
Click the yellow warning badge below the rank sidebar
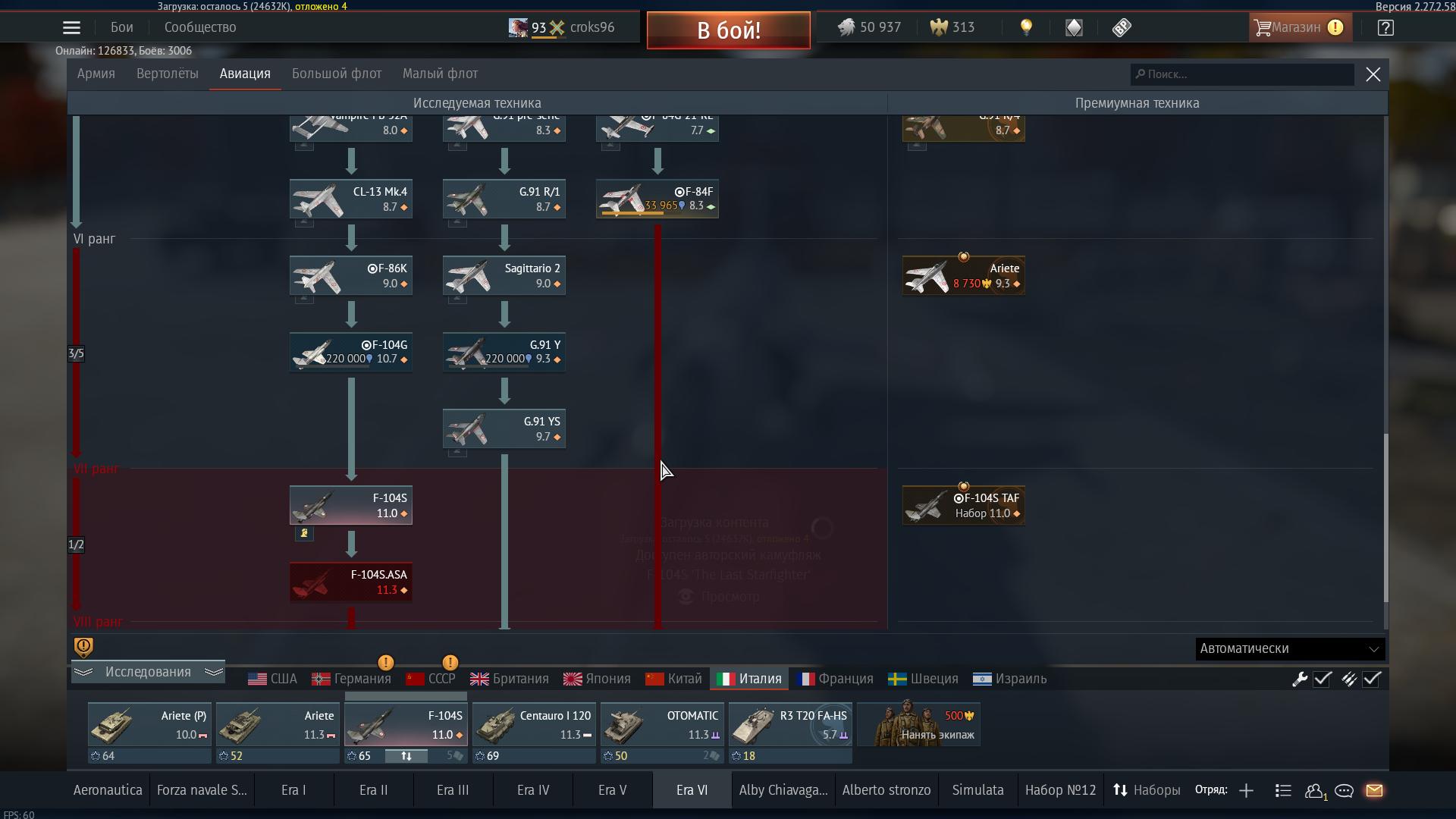click(x=83, y=647)
